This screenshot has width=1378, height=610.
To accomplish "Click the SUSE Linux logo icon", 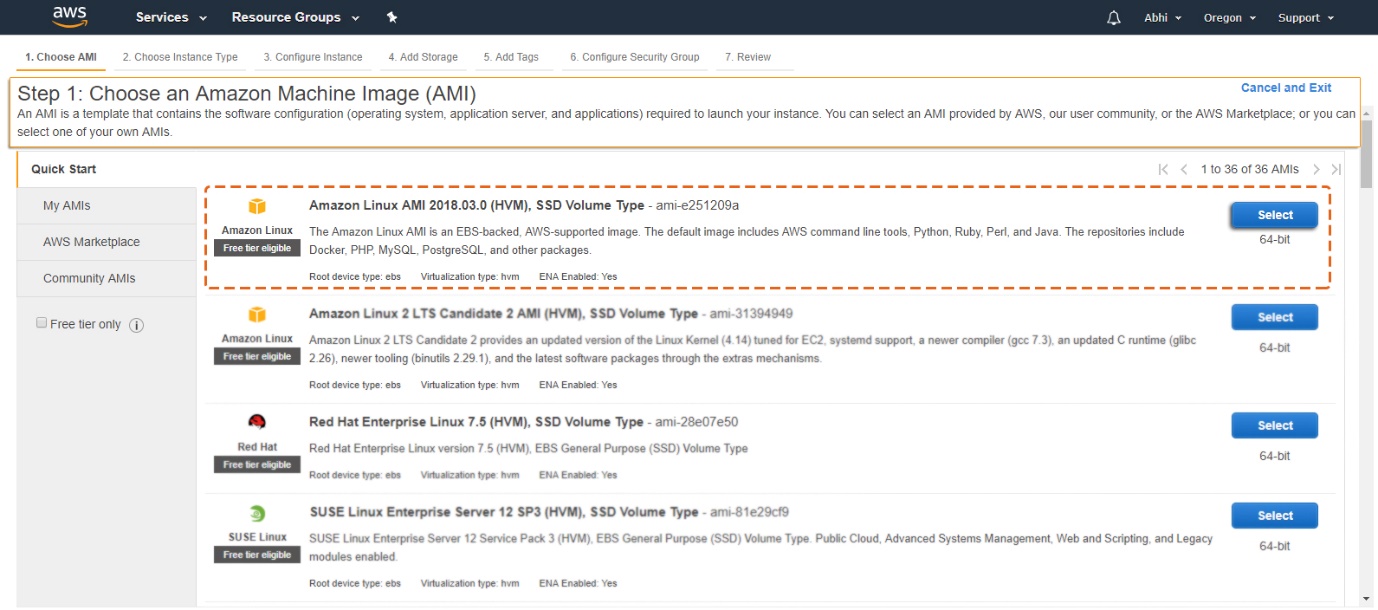I will click(x=257, y=514).
